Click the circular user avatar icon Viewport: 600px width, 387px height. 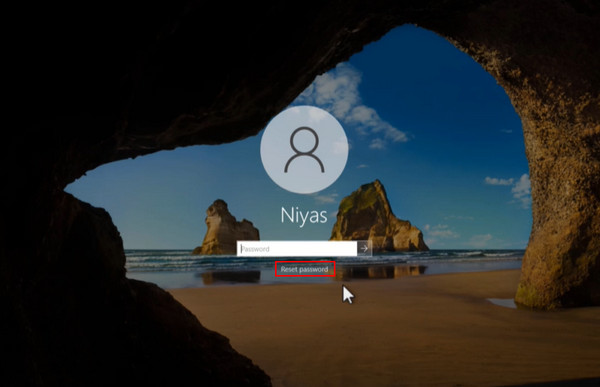[304, 149]
